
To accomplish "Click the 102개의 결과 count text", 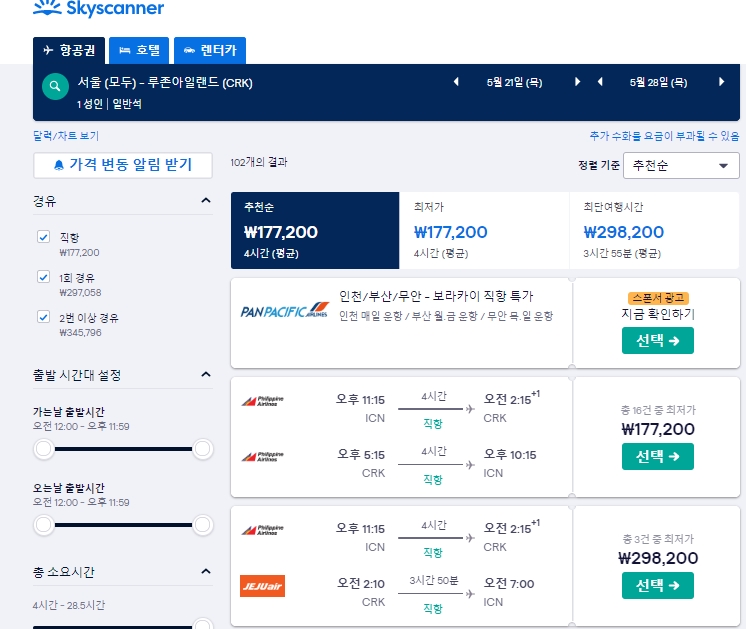I will click(259, 162).
